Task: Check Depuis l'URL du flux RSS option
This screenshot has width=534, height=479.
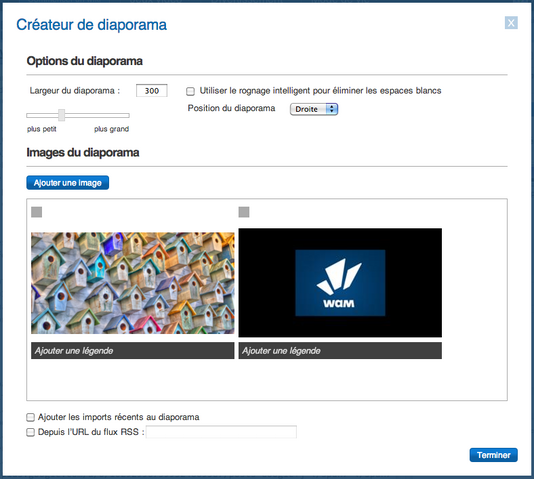Action: [30, 432]
